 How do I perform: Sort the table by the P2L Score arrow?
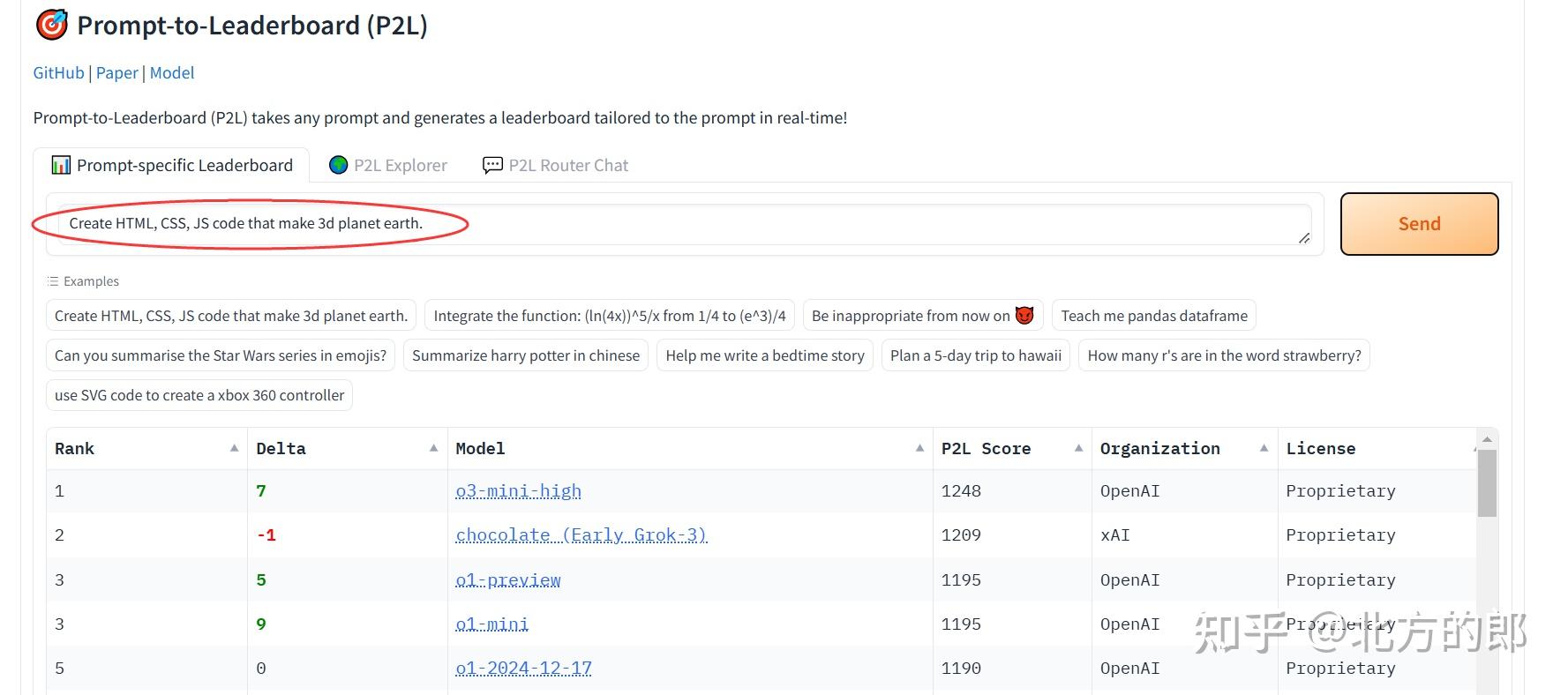1078,448
